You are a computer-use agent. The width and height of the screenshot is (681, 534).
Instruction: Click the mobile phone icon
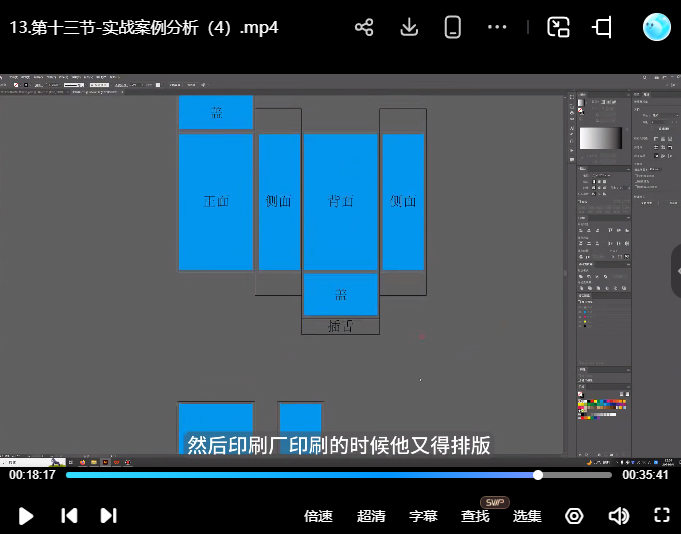tap(453, 27)
